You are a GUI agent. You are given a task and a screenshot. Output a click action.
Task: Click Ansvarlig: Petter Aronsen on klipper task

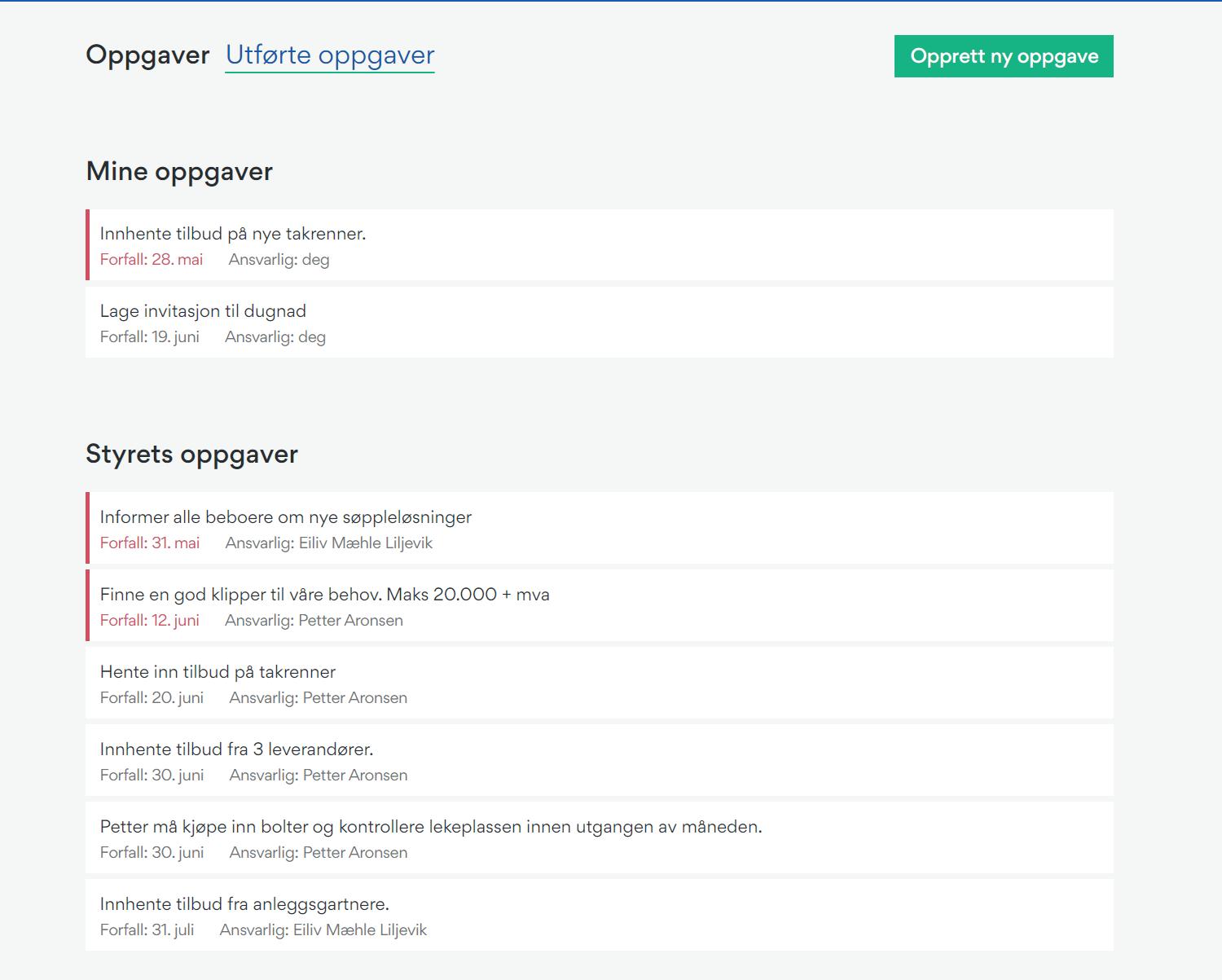coord(314,621)
